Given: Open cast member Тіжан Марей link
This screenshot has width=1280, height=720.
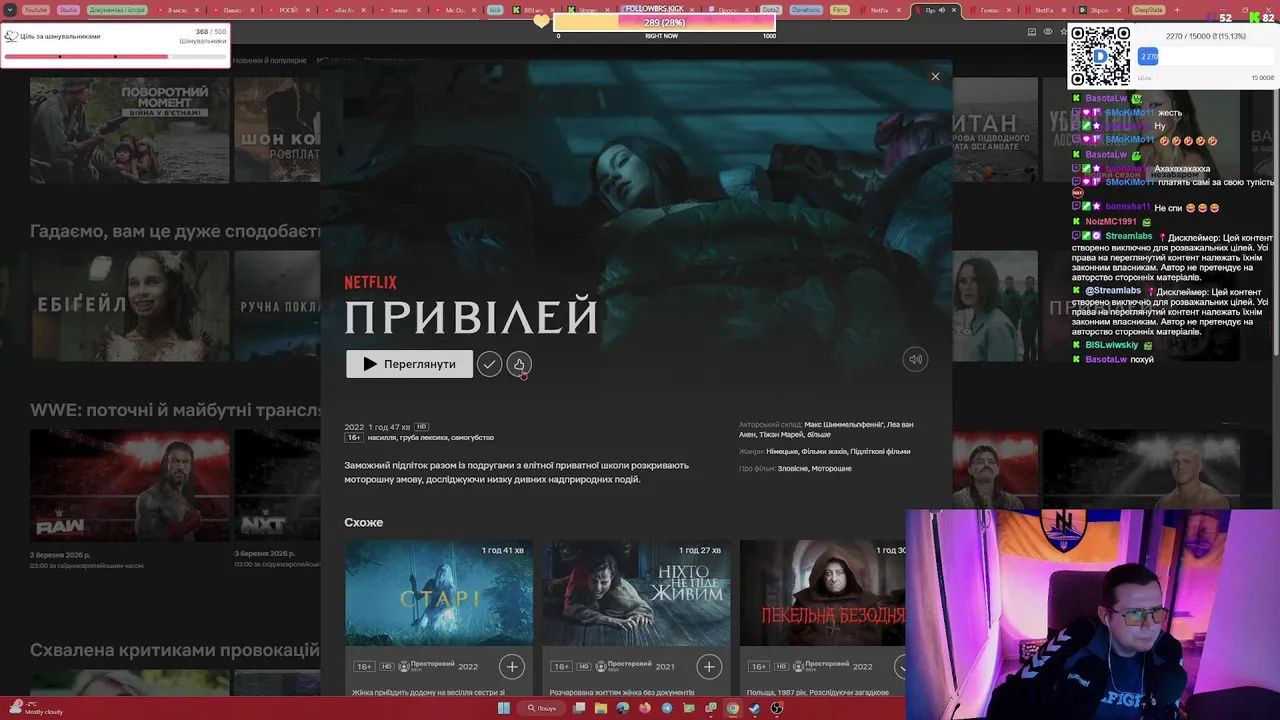Looking at the screenshot, I should tap(782, 434).
